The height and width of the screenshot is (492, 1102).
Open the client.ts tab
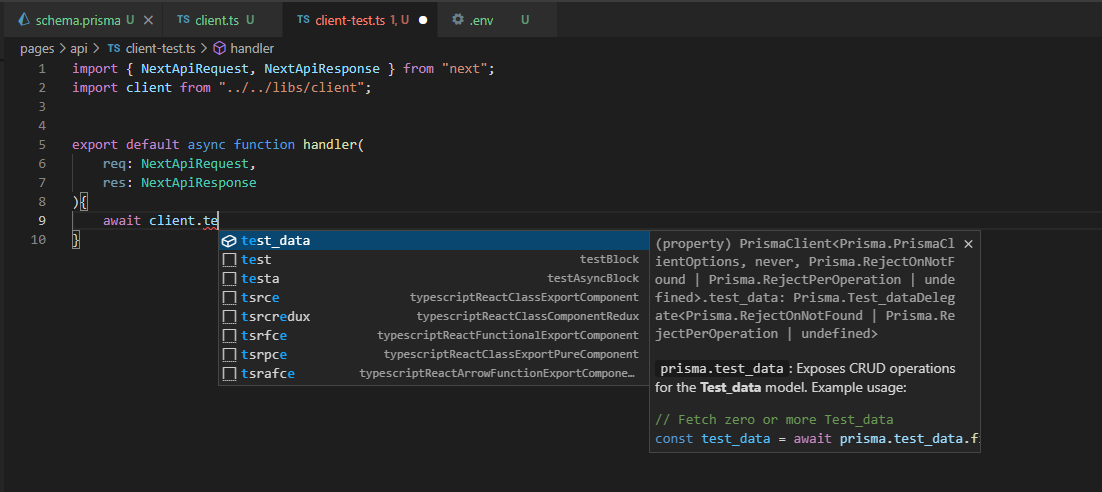click(x=216, y=20)
